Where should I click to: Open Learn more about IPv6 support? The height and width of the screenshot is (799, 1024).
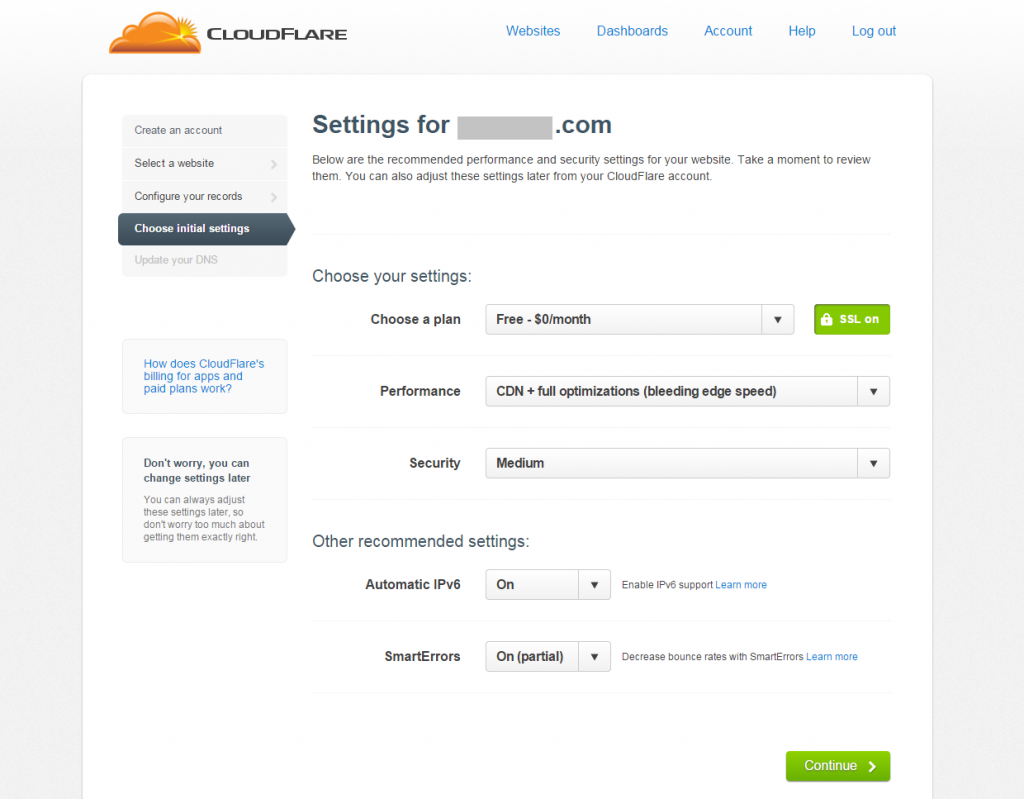click(x=741, y=585)
